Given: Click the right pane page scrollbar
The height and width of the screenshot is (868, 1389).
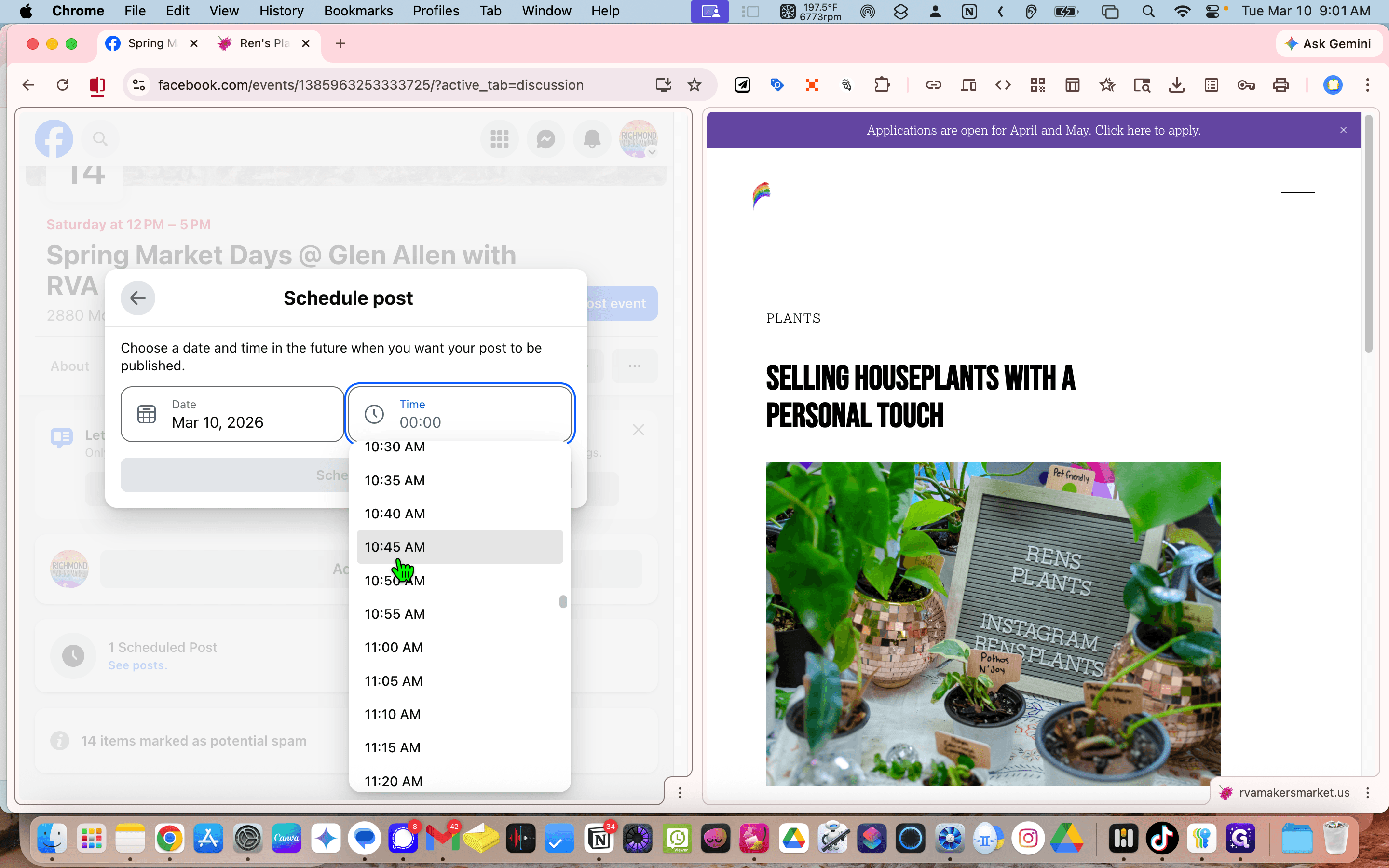Looking at the screenshot, I should (1368, 234).
